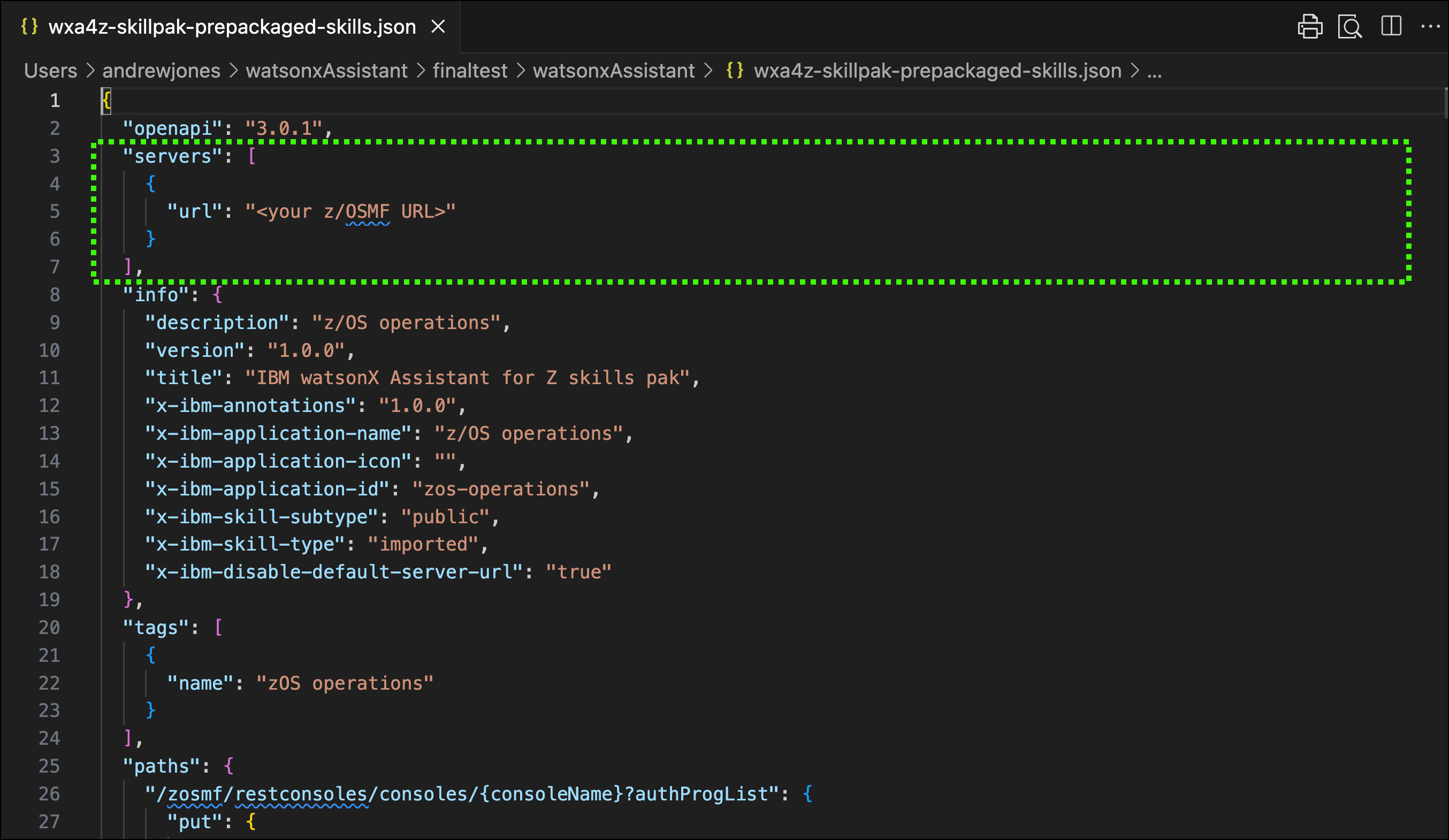
Task: Open the andrewjones breadcrumb folder
Action: 161,71
